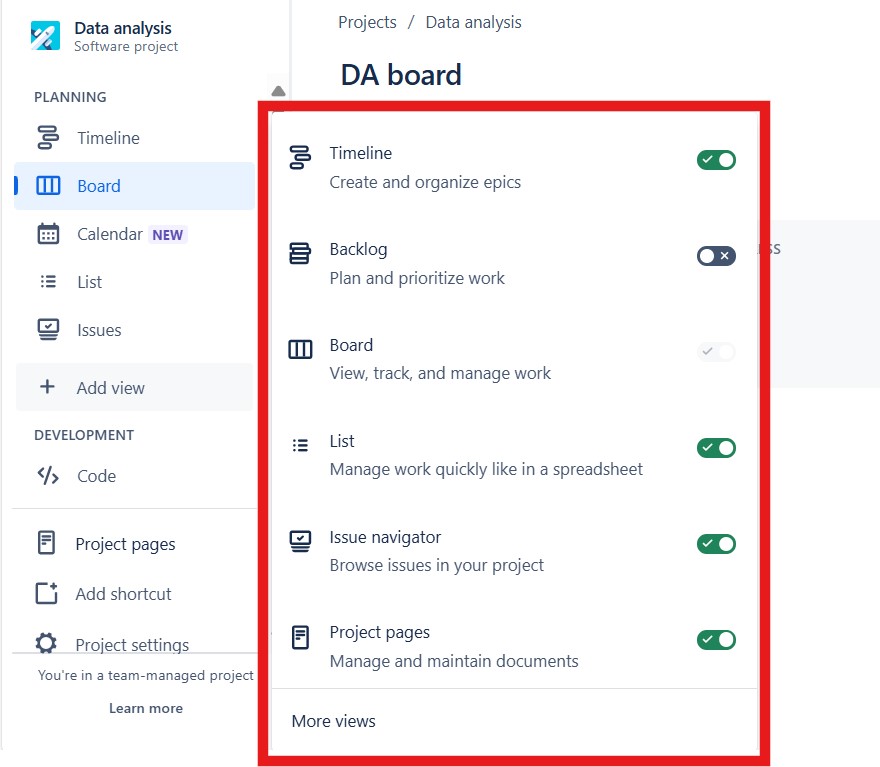The image size is (880, 767).
Task: Click the Timeline icon in sidebar
Action: 48,138
